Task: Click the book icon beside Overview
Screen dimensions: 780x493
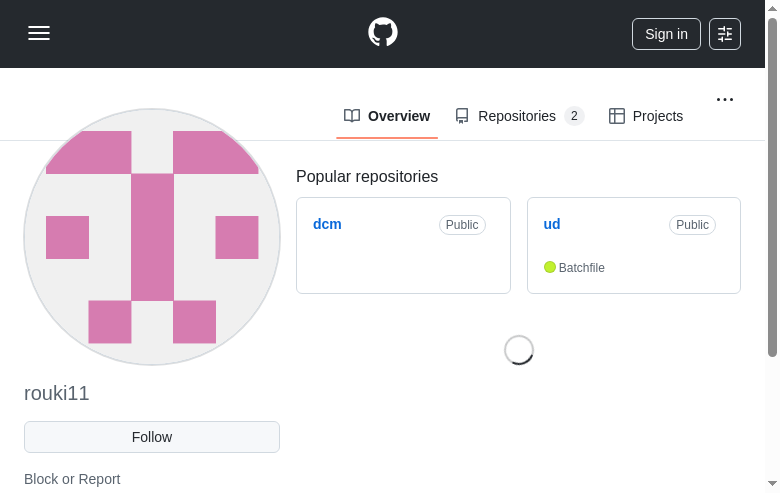Action: [x=352, y=116]
